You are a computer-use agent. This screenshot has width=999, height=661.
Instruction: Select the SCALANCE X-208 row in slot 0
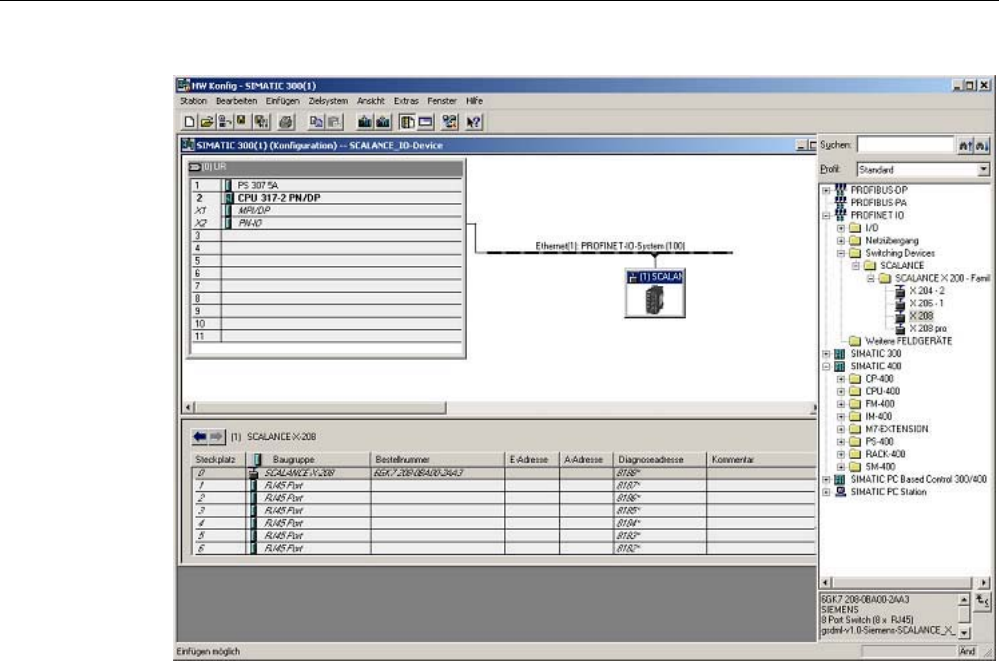pos(503,473)
